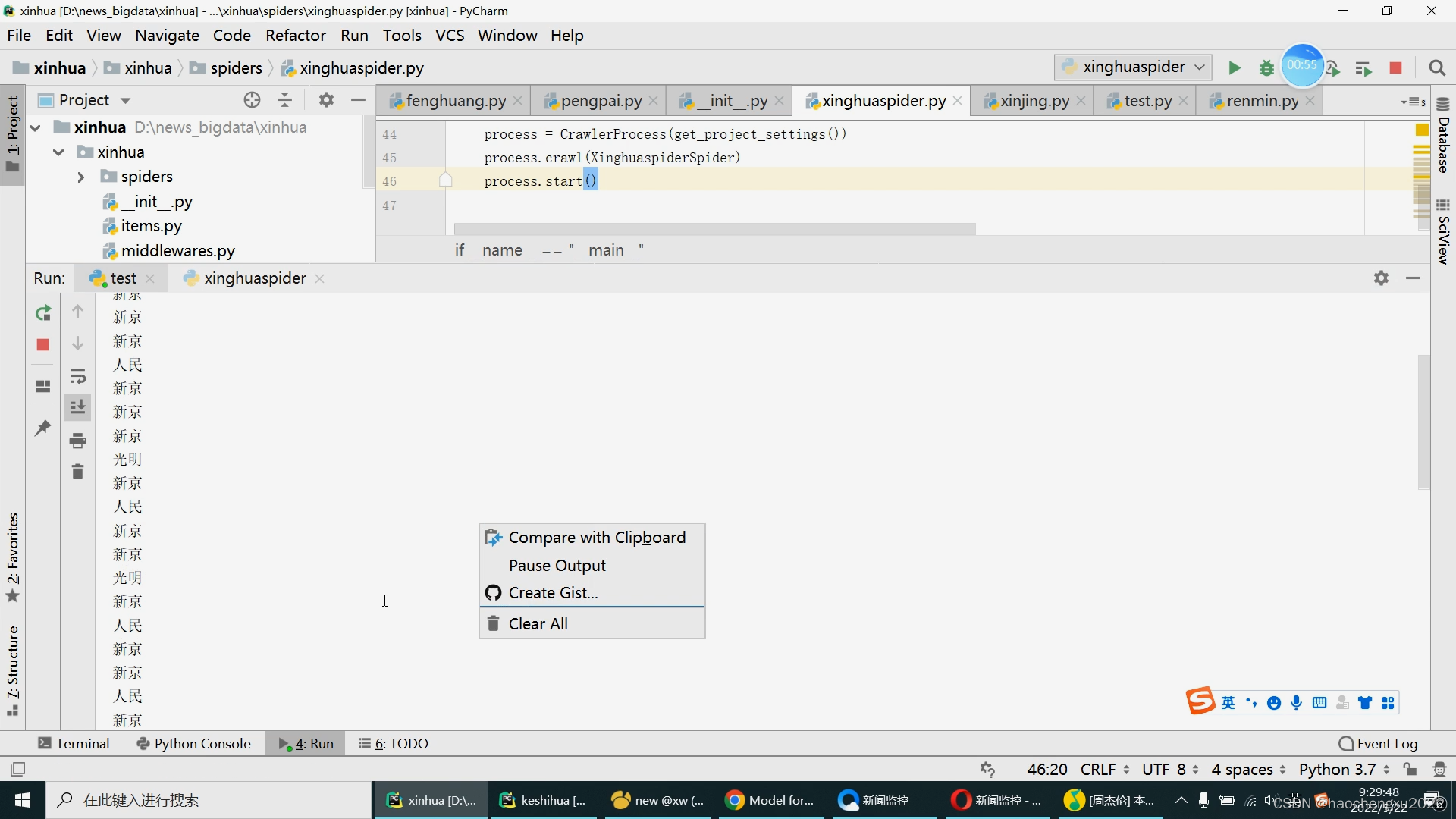Open Run panel settings gear

[1381, 278]
